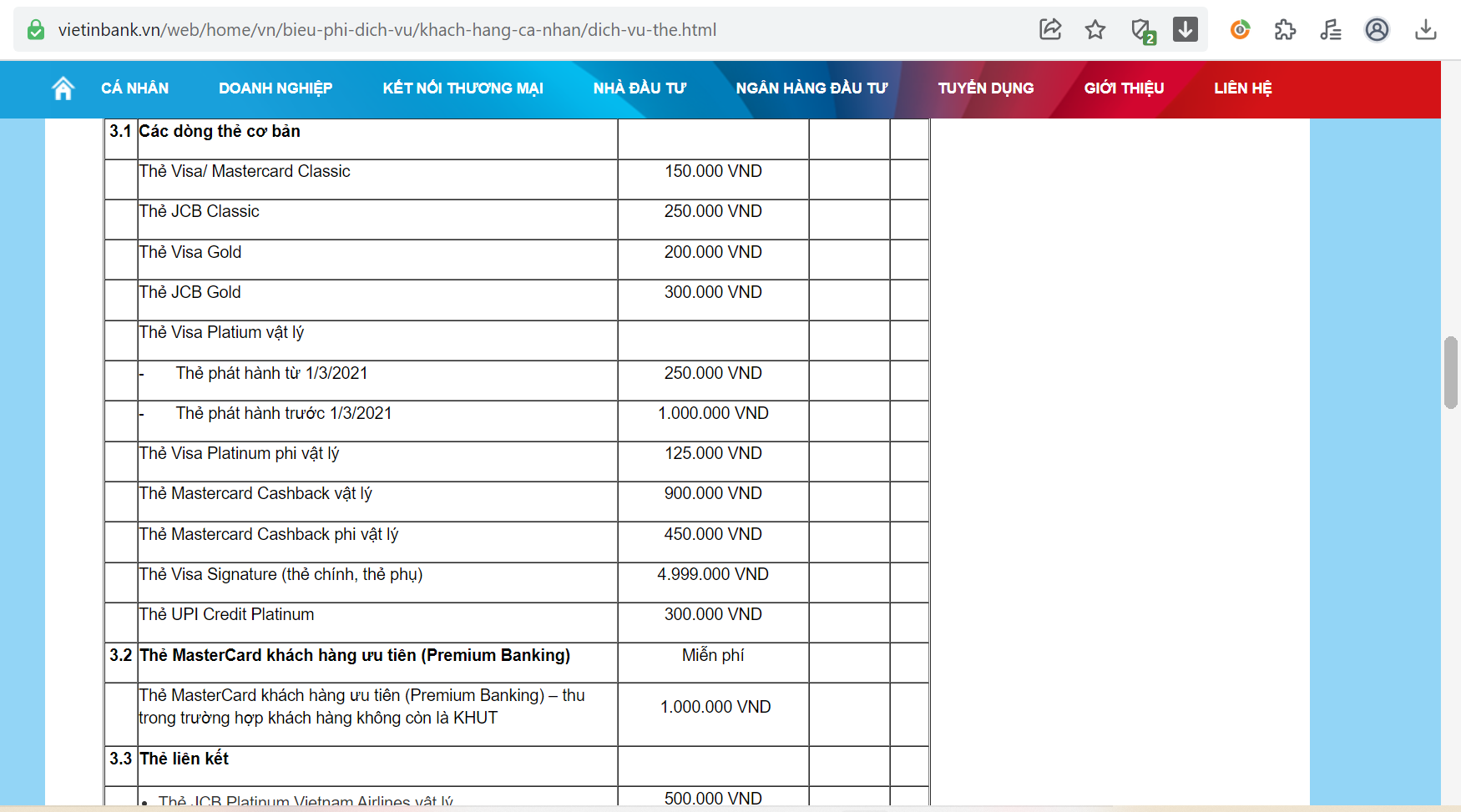
Task: Open the CÁ NHÂN menu
Action: (134, 88)
